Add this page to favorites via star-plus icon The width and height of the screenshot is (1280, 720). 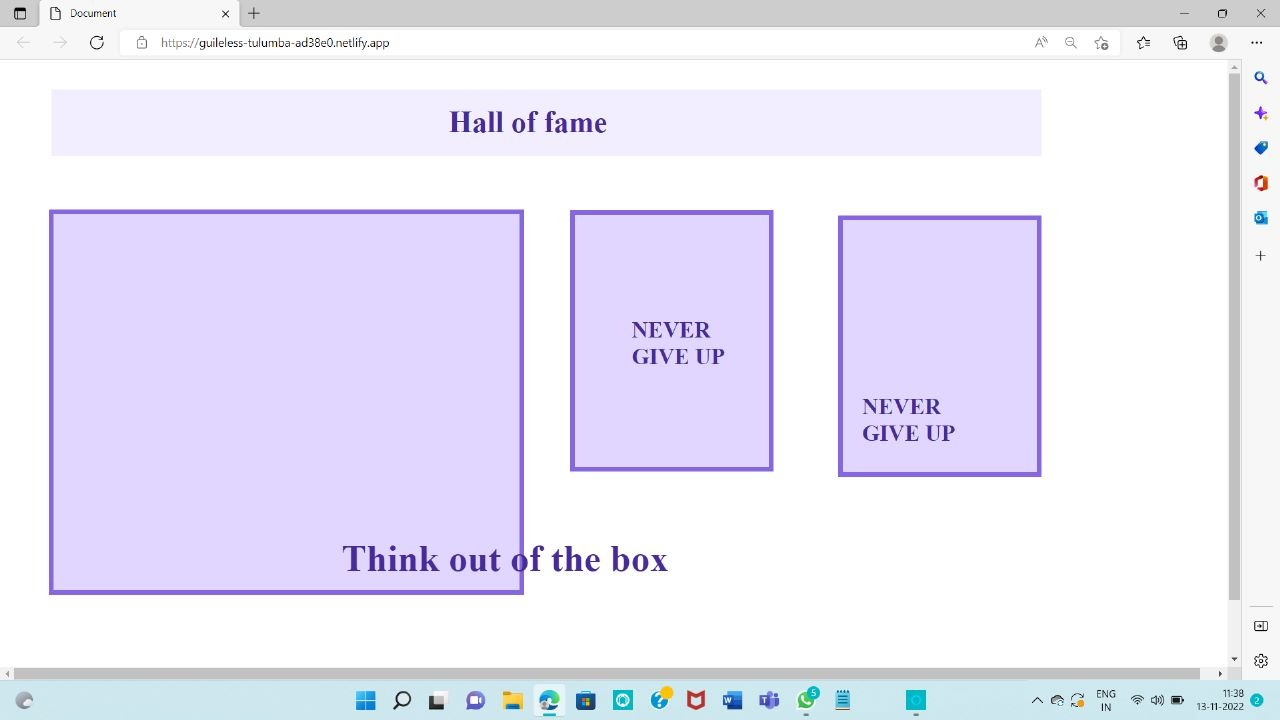click(1101, 43)
